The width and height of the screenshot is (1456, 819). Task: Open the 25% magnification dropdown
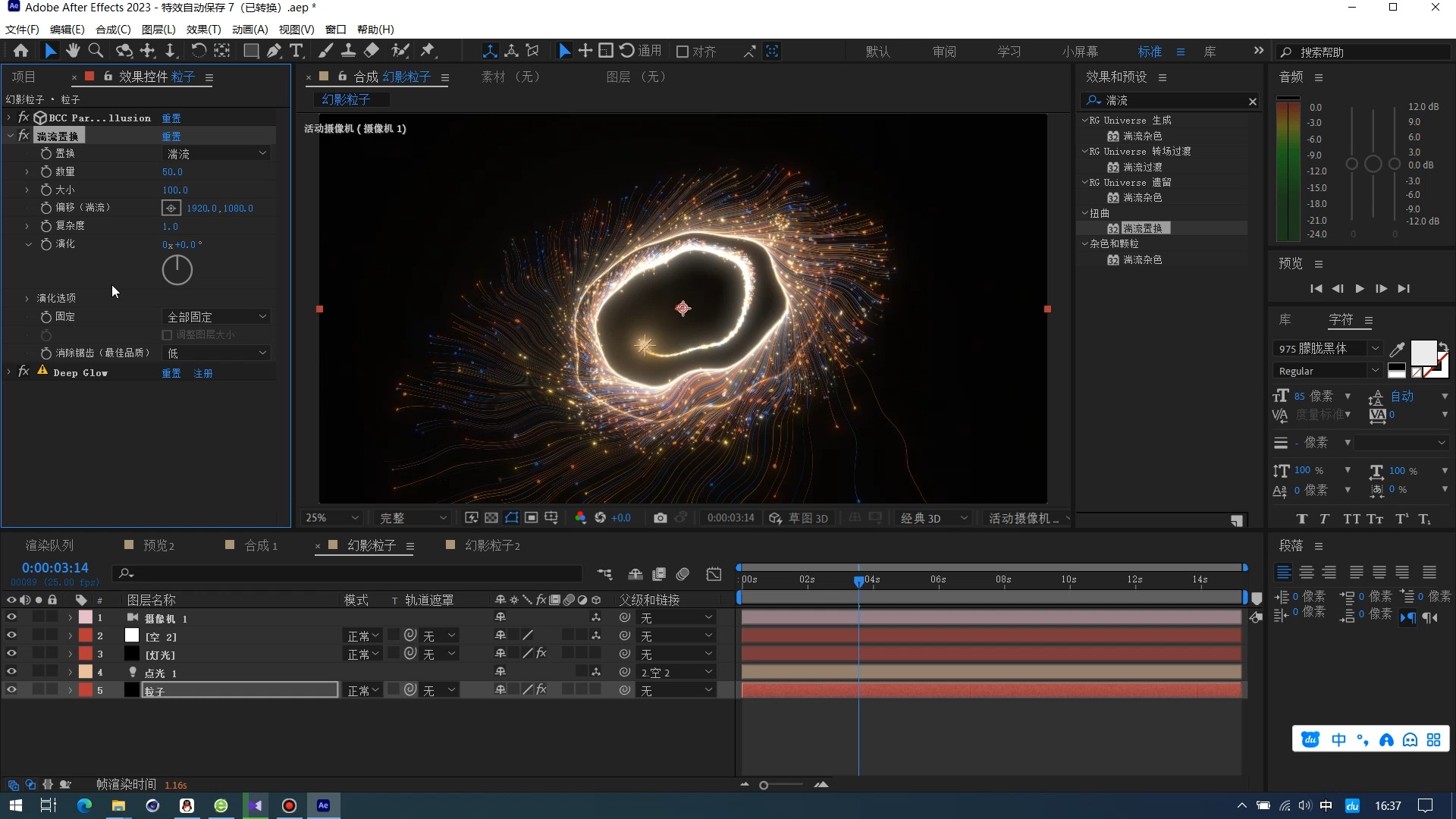[331, 518]
